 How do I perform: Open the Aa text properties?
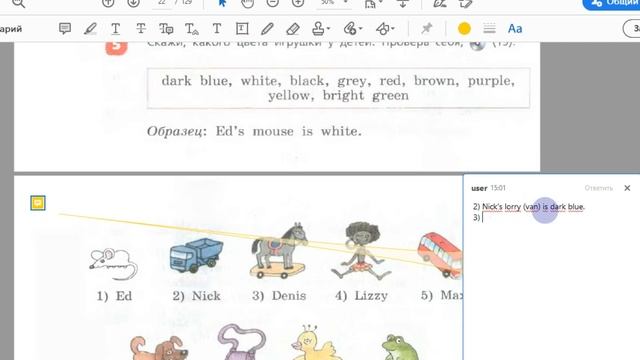tap(515, 29)
